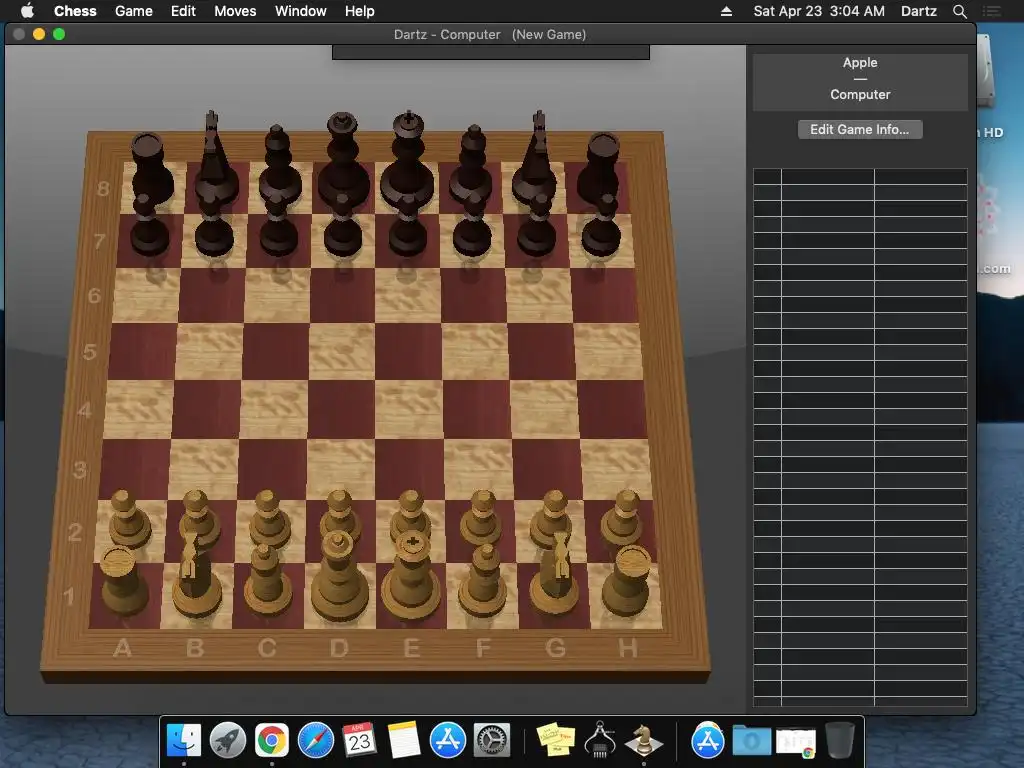
Task: Click the Edit Game Info button
Action: pos(860,129)
